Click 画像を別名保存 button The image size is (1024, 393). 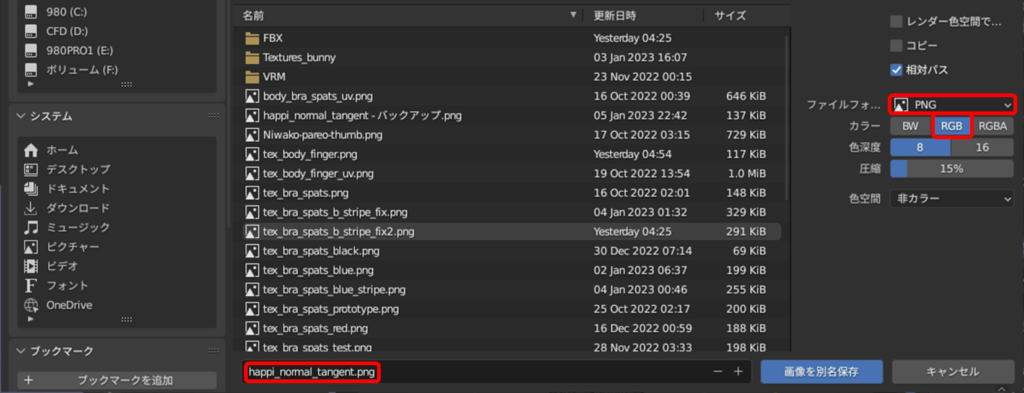(822, 371)
